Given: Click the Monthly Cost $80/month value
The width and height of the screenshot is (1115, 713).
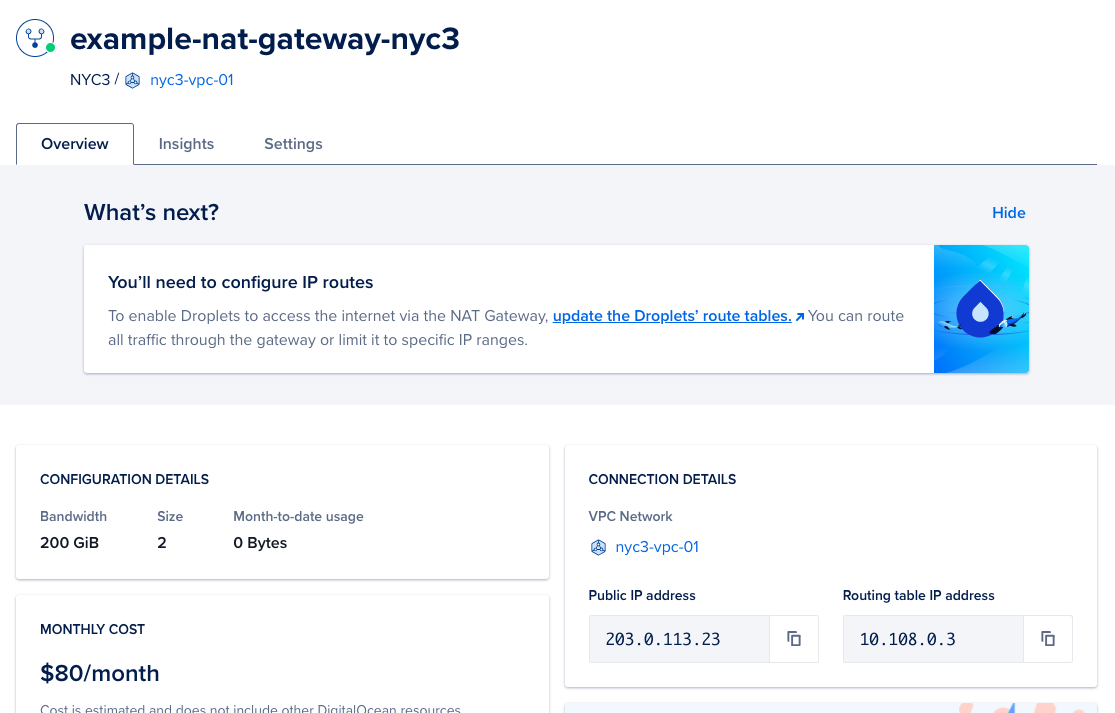Looking at the screenshot, I should tap(99, 673).
